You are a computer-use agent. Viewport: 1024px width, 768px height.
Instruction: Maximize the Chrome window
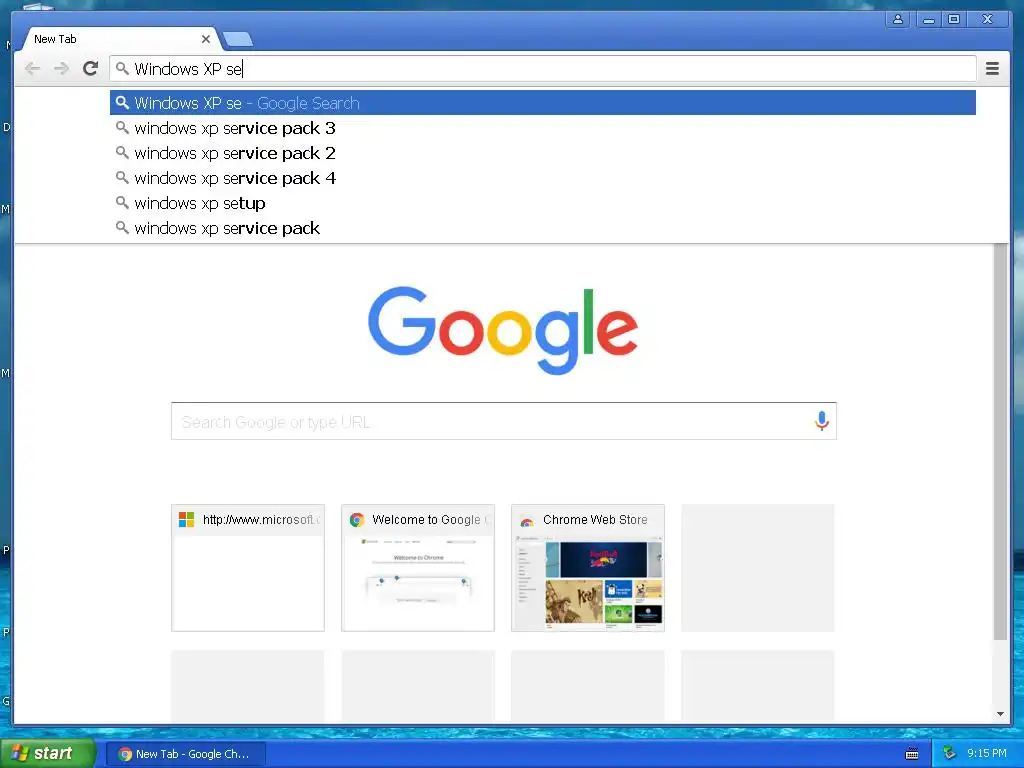[x=954, y=20]
